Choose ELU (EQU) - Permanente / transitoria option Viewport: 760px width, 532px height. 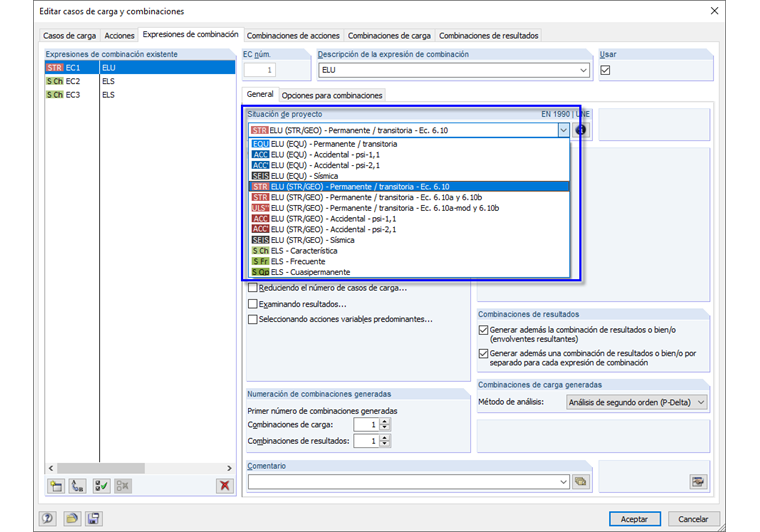409,144
